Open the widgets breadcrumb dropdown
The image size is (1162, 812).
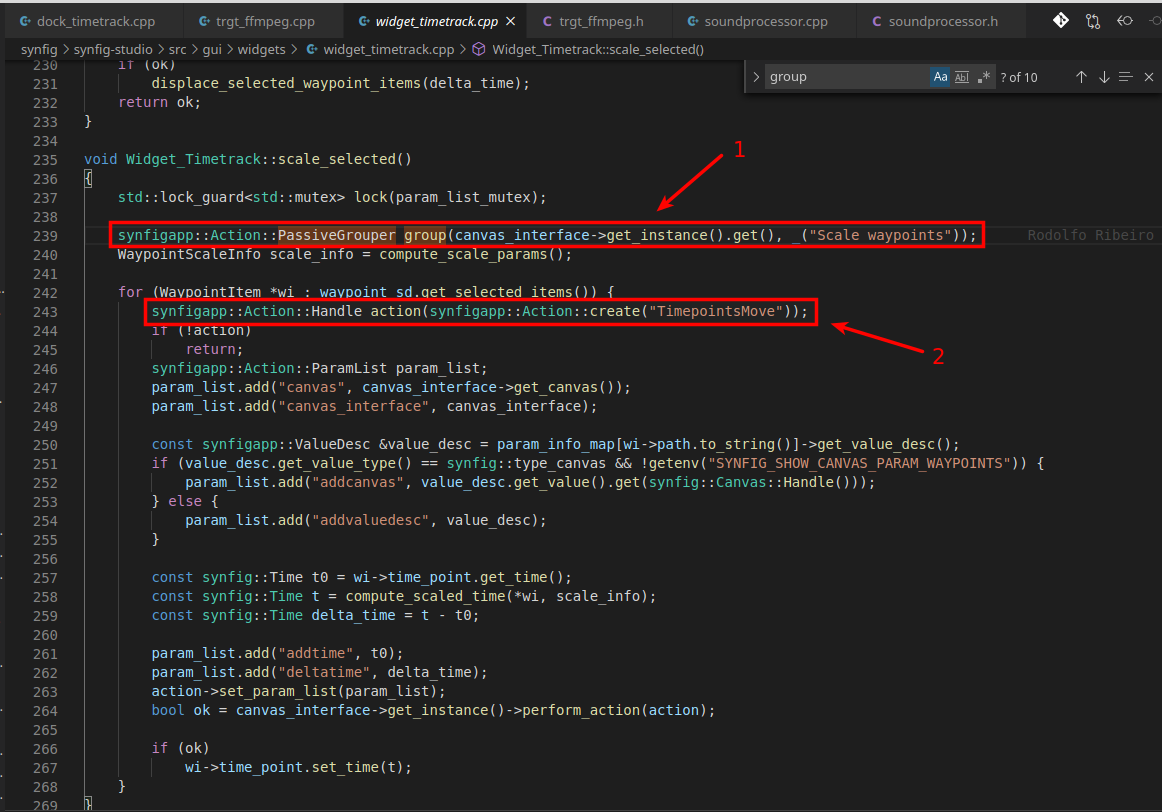click(262, 50)
